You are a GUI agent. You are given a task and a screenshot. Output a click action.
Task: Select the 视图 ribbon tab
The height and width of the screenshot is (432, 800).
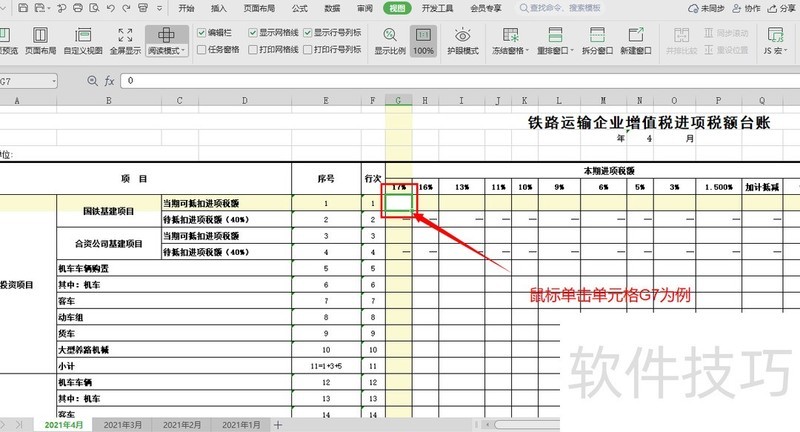tap(397, 8)
